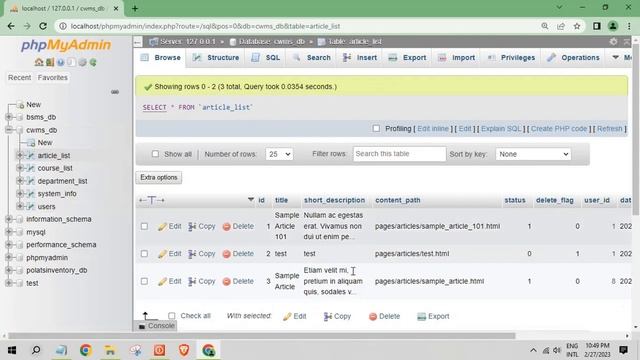The height and width of the screenshot is (360, 640).
Task: Click Edit for row id 2
Action: pyautogui.click(x=170, y=253)
